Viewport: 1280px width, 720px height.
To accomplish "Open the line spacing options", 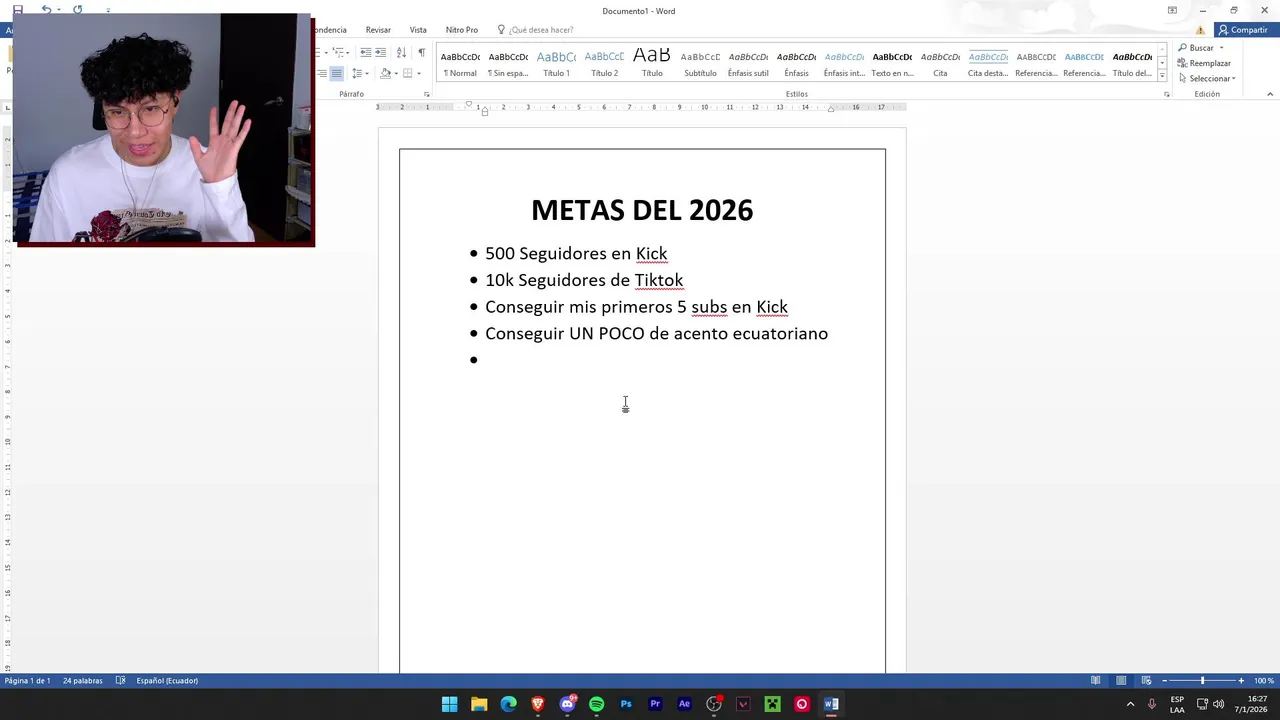I will tap(359, 73).
